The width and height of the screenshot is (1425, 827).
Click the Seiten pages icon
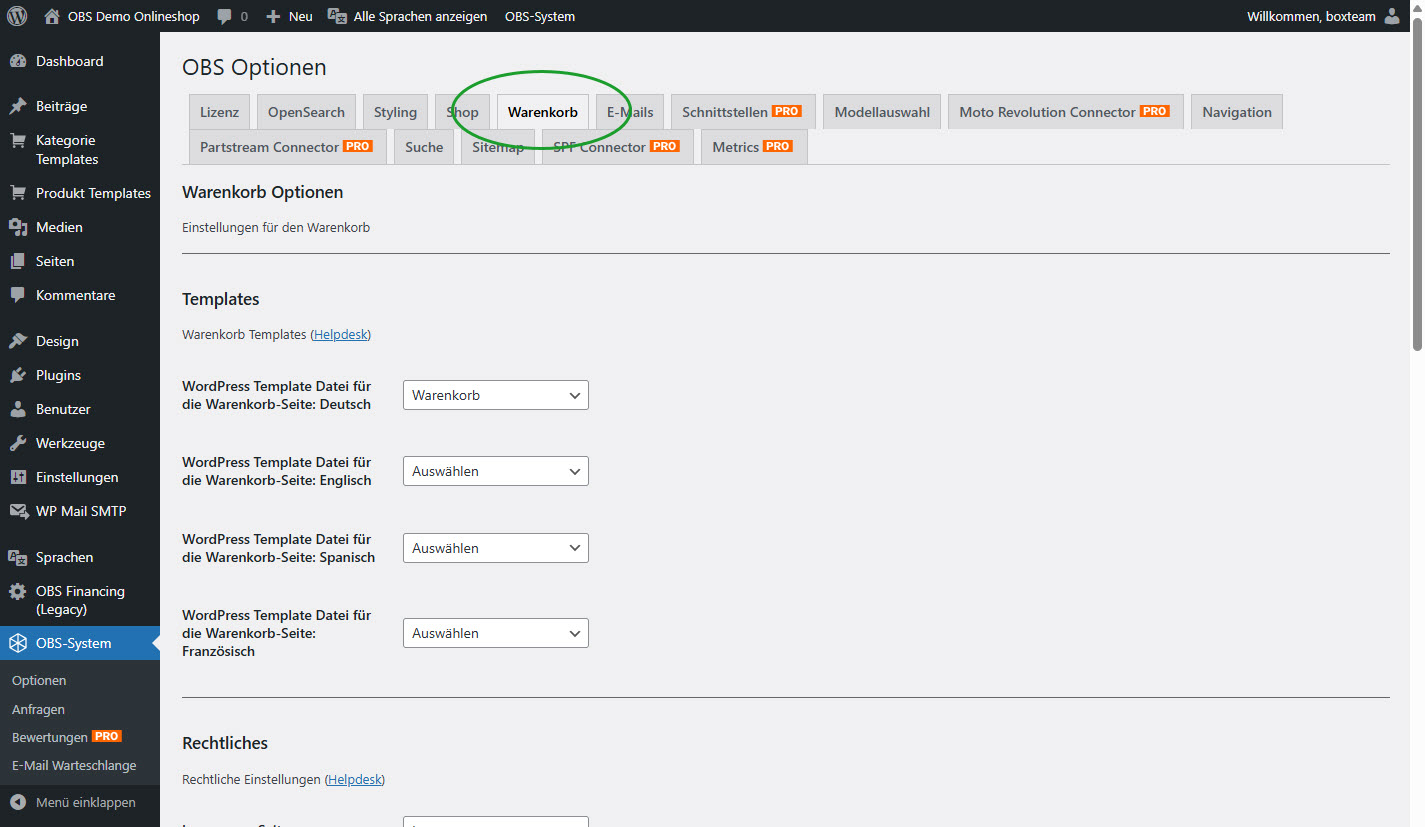pyautogui.click(x=18, y=261)
